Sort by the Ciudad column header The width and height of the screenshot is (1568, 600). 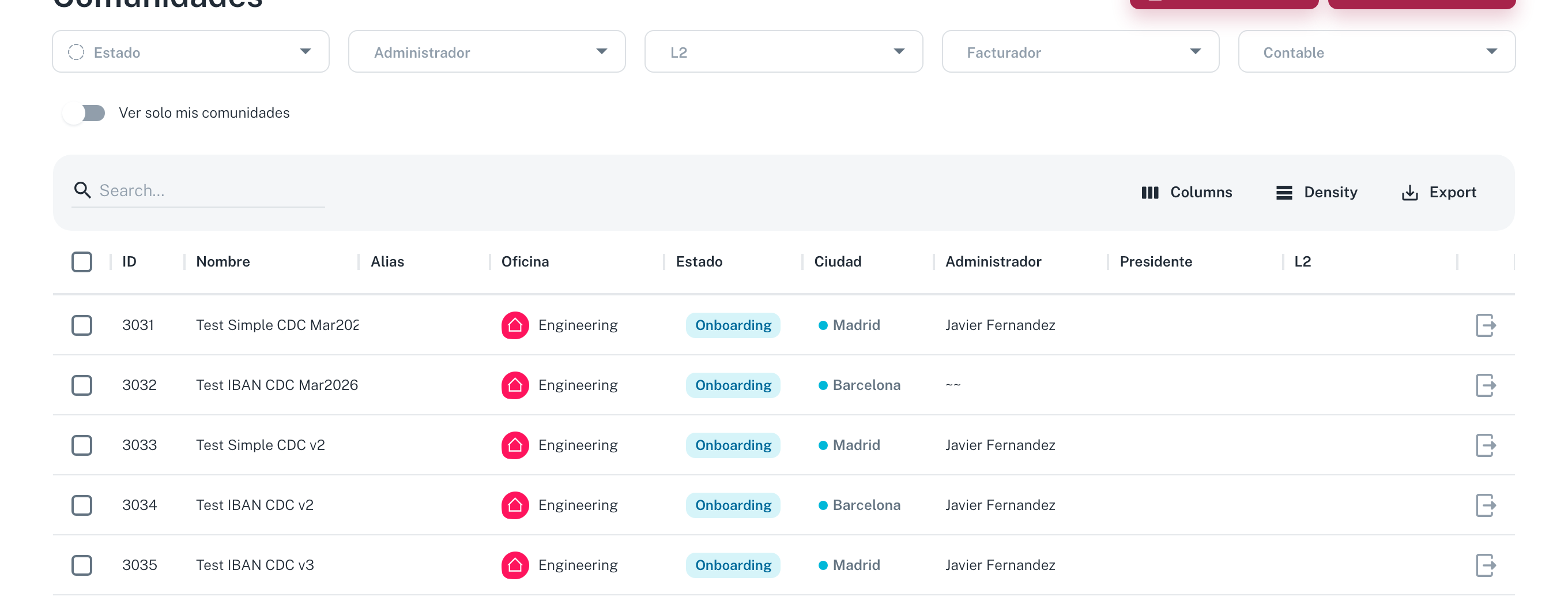[x=838, y=262]
